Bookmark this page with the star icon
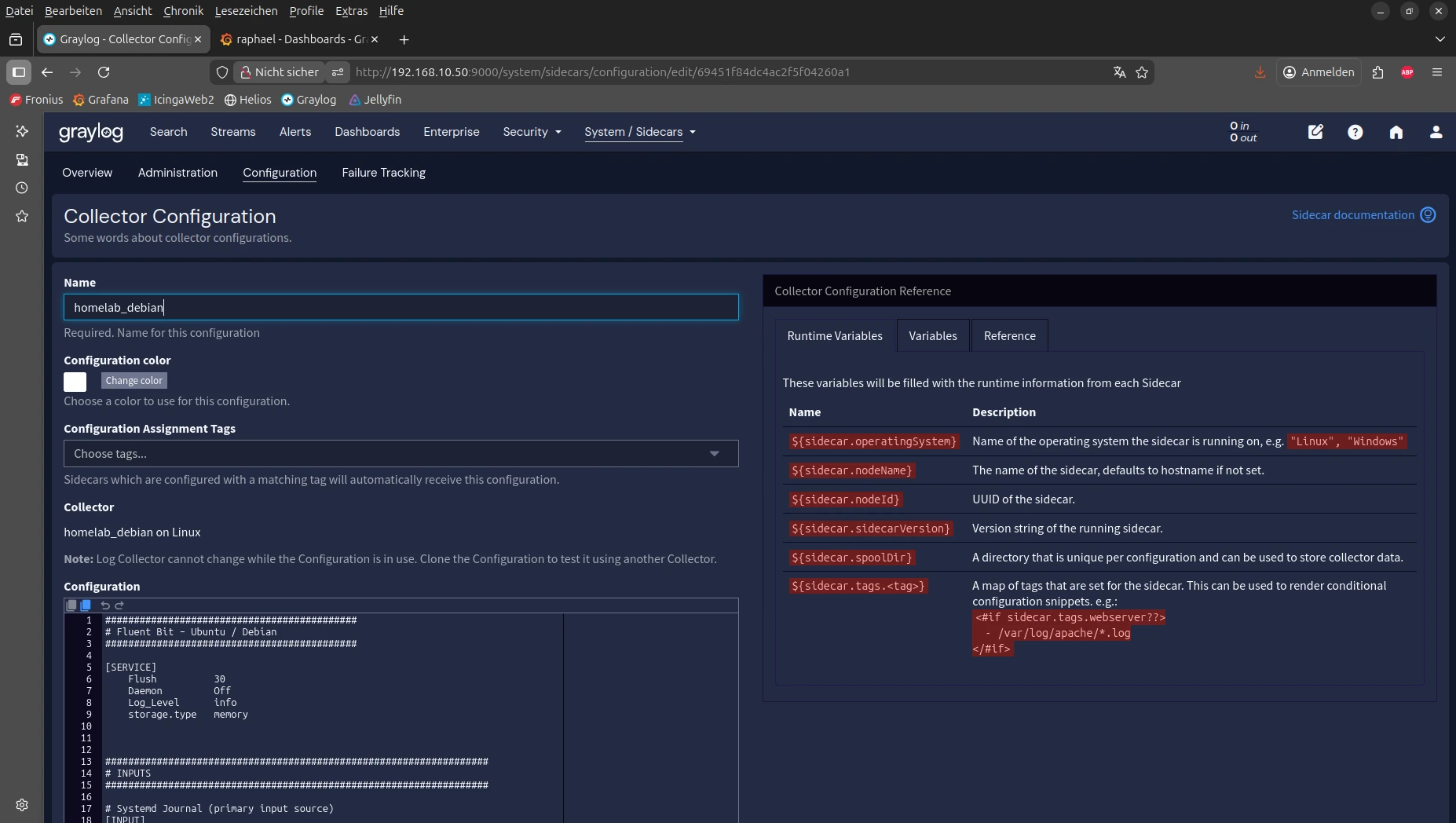This screenshot has width=1456, height=823. 1142,72
